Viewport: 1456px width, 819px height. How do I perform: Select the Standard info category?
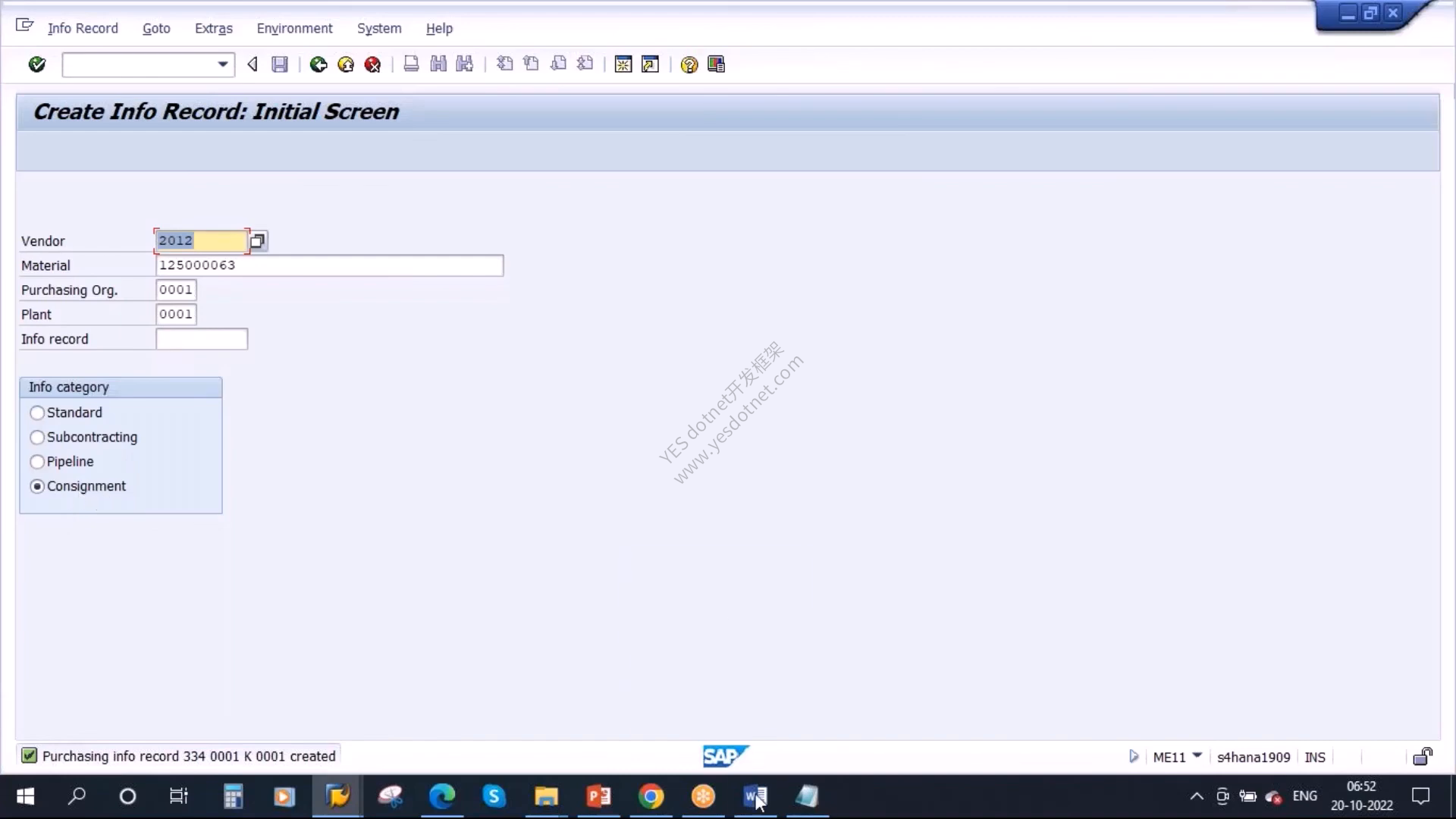click(x=37, y=413)
